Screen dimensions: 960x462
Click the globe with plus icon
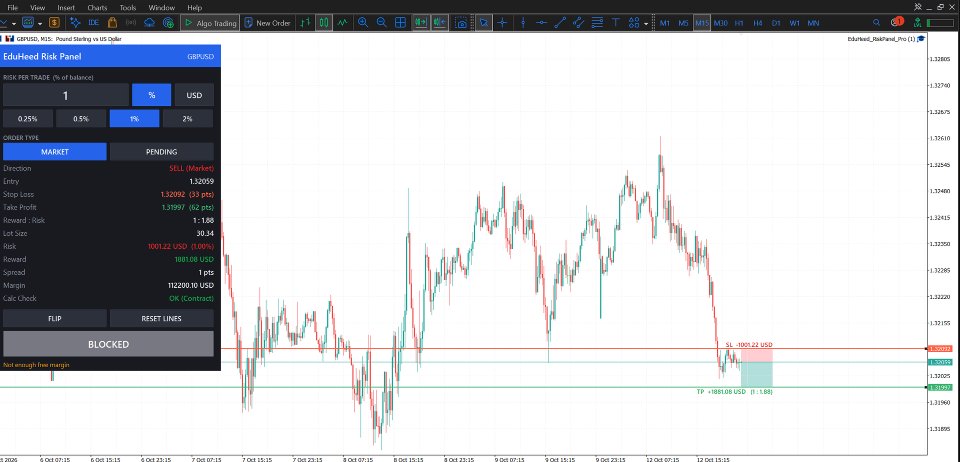click(168, 23)
